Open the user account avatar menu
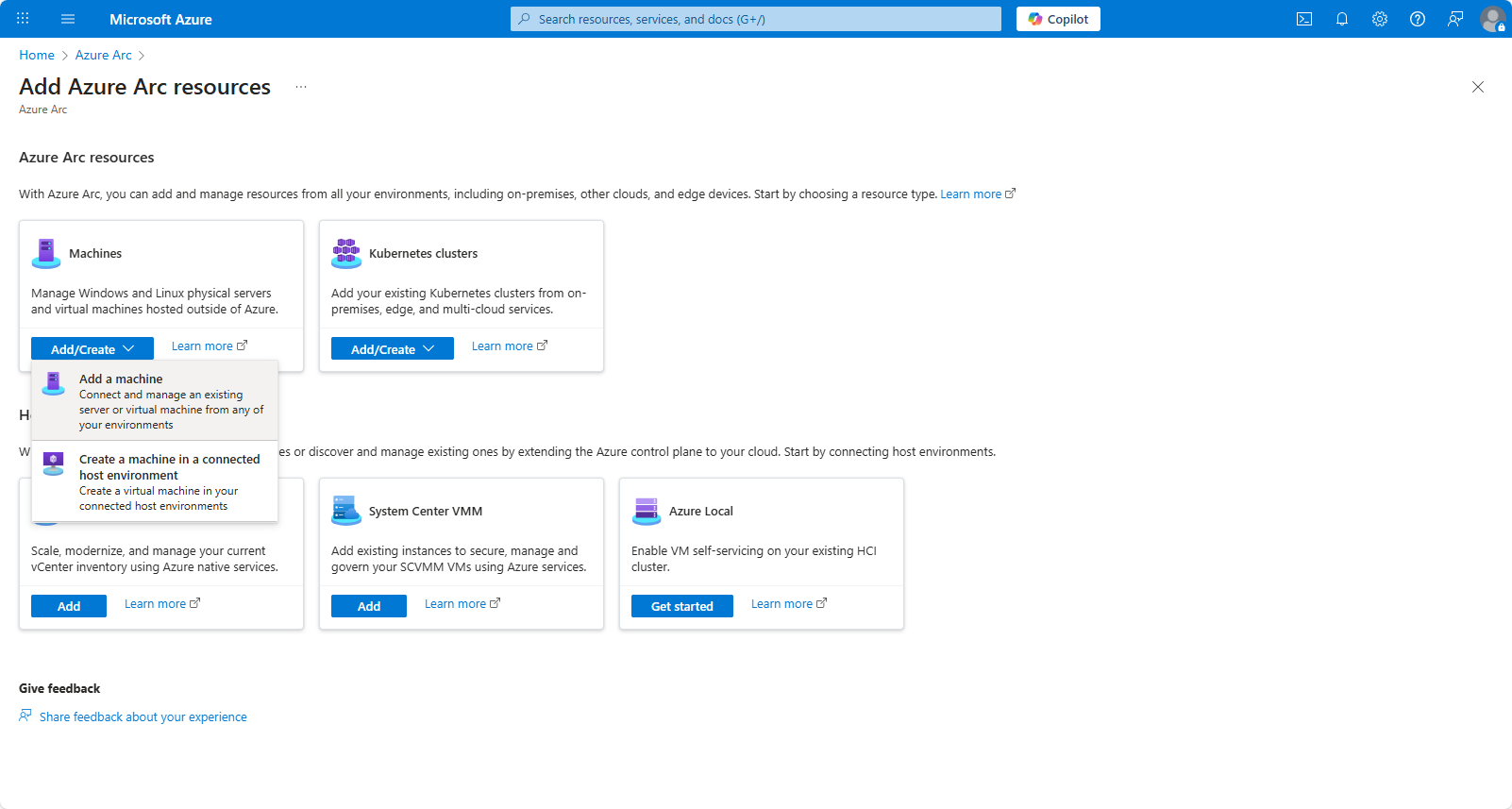The height and width of the screenshot is (809, 1512). 1492,19
